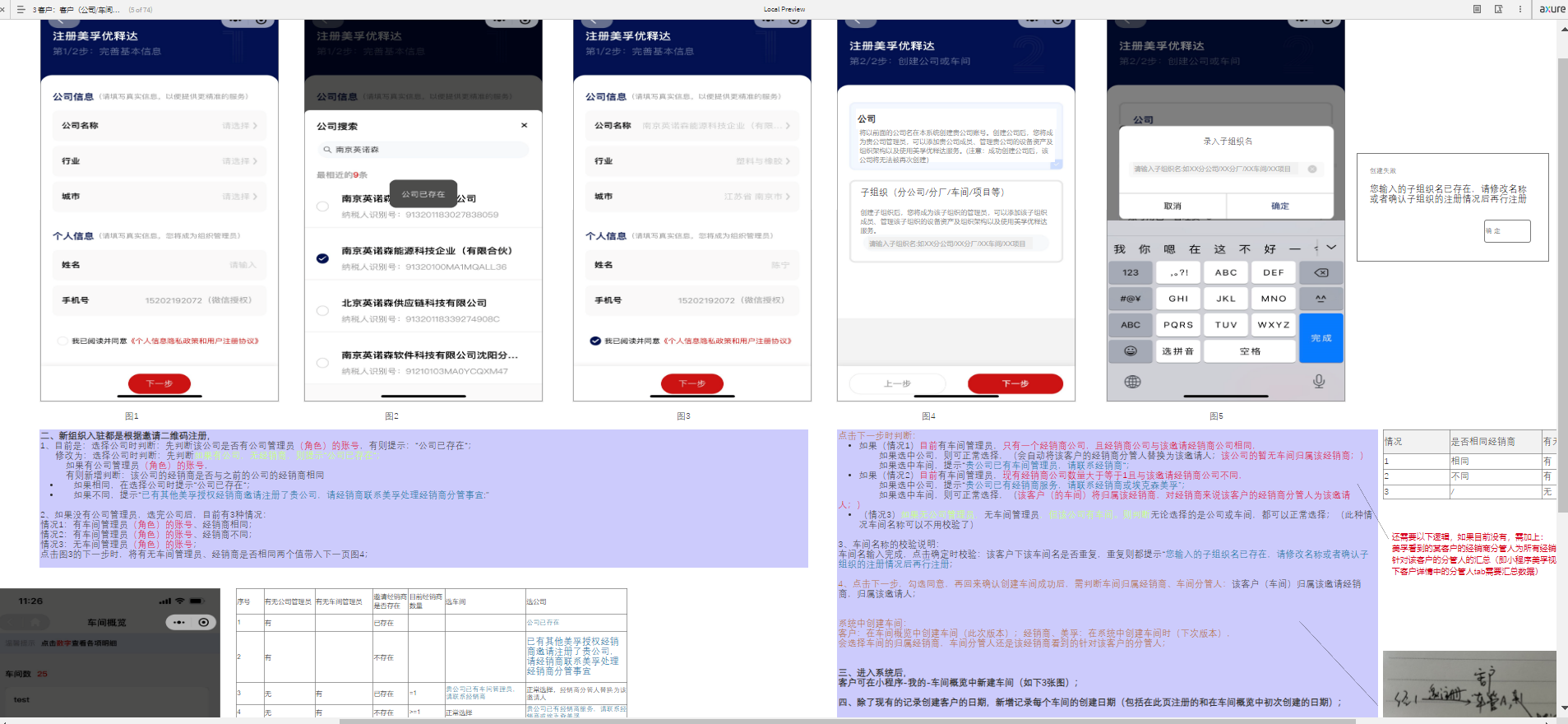Click 下一步 button in 图1
Image resolution: width=1568 pixels, height=724 pixels.
tap(160, 383)
